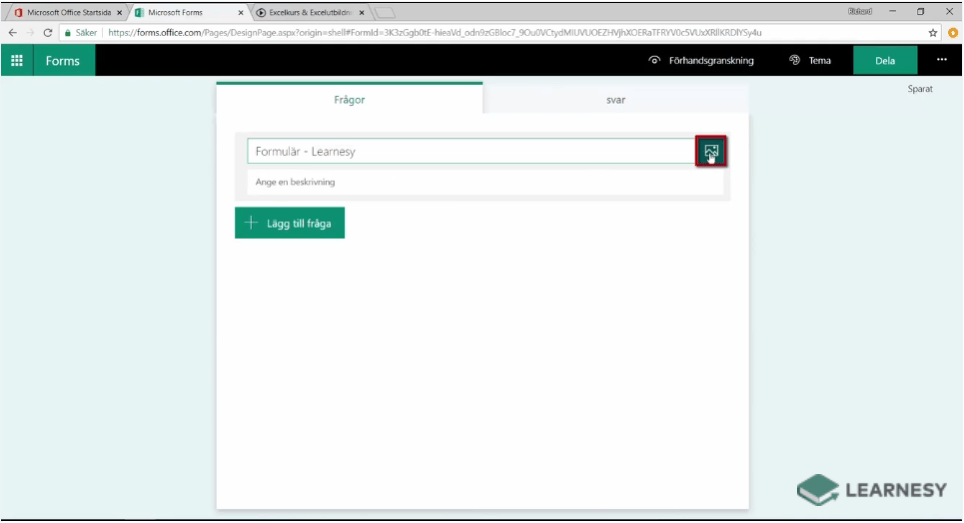
Task: Click the Forms home link
Action: tap(62, 60)
